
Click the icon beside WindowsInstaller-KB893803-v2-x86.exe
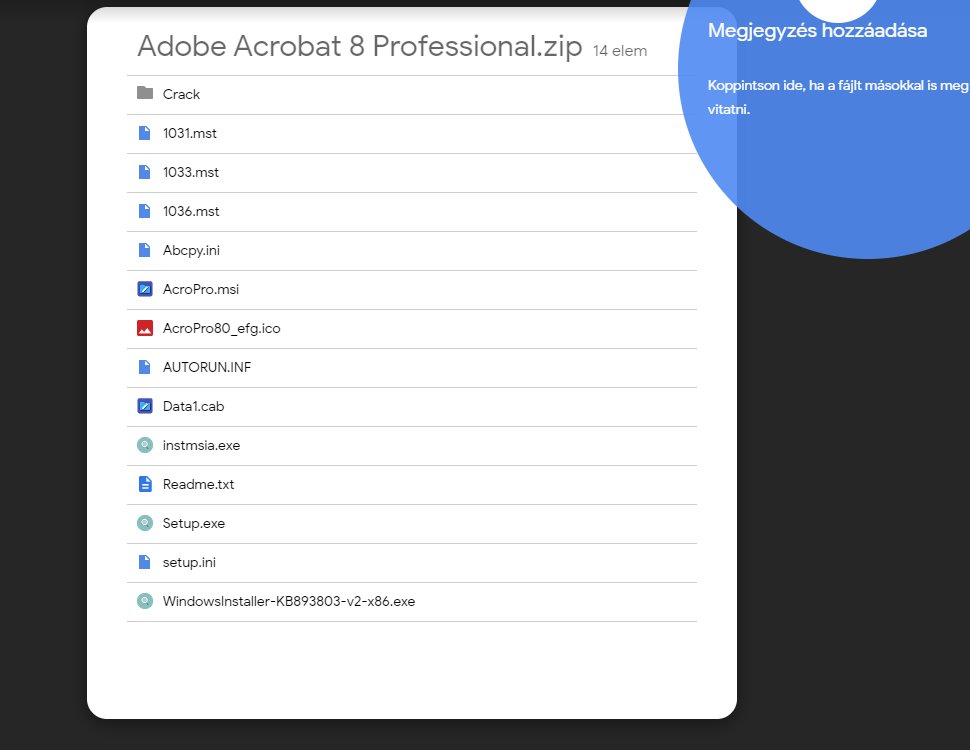pyautogui.click(x=145, y=601)
